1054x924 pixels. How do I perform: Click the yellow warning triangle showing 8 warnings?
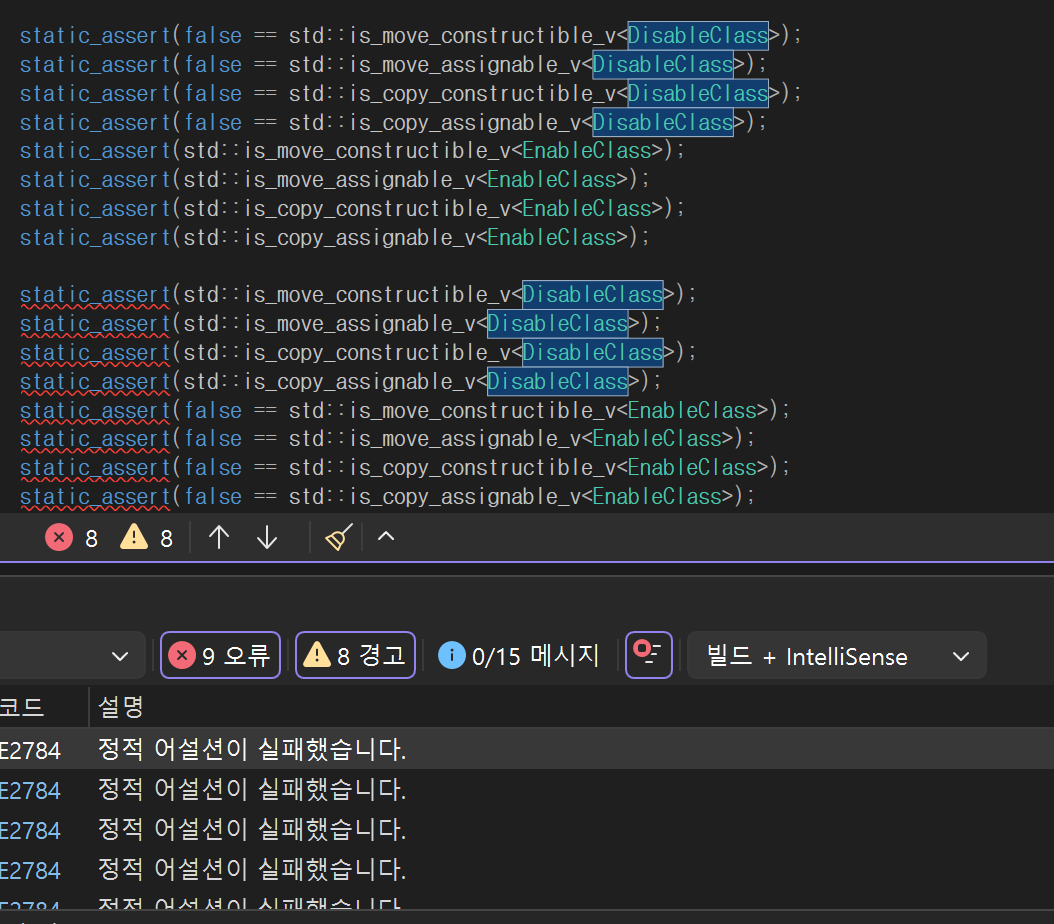(x=131, y=537)
